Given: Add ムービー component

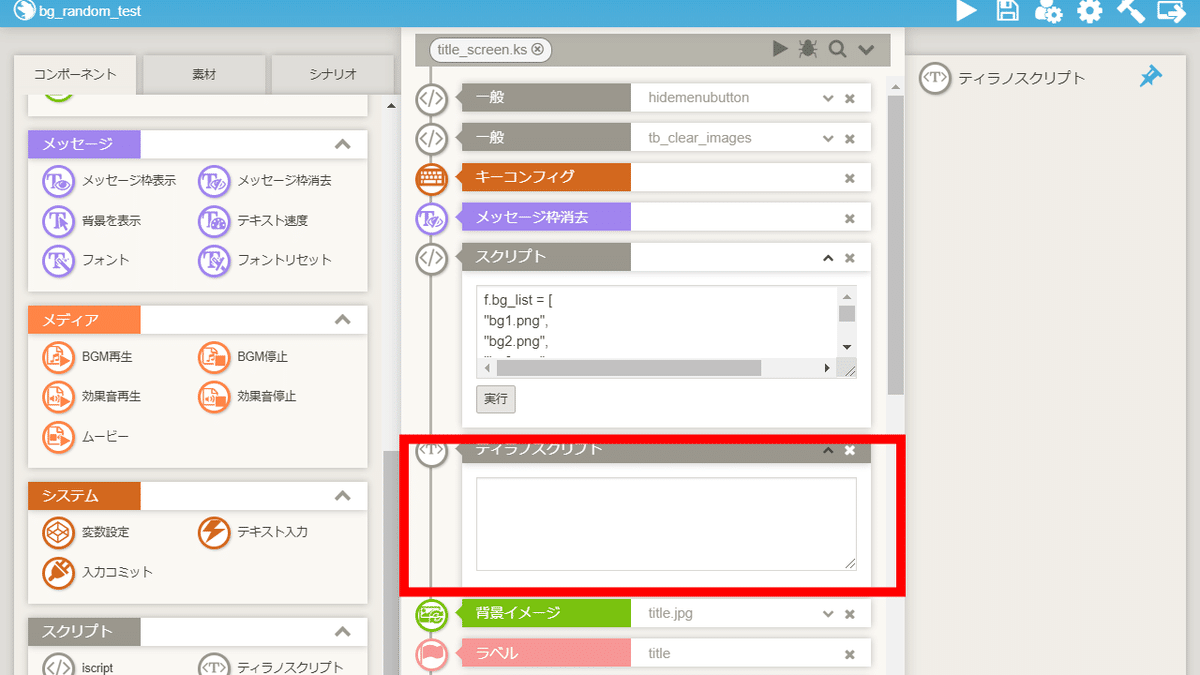Looking at the screenshot, I should tap(86, 437).
